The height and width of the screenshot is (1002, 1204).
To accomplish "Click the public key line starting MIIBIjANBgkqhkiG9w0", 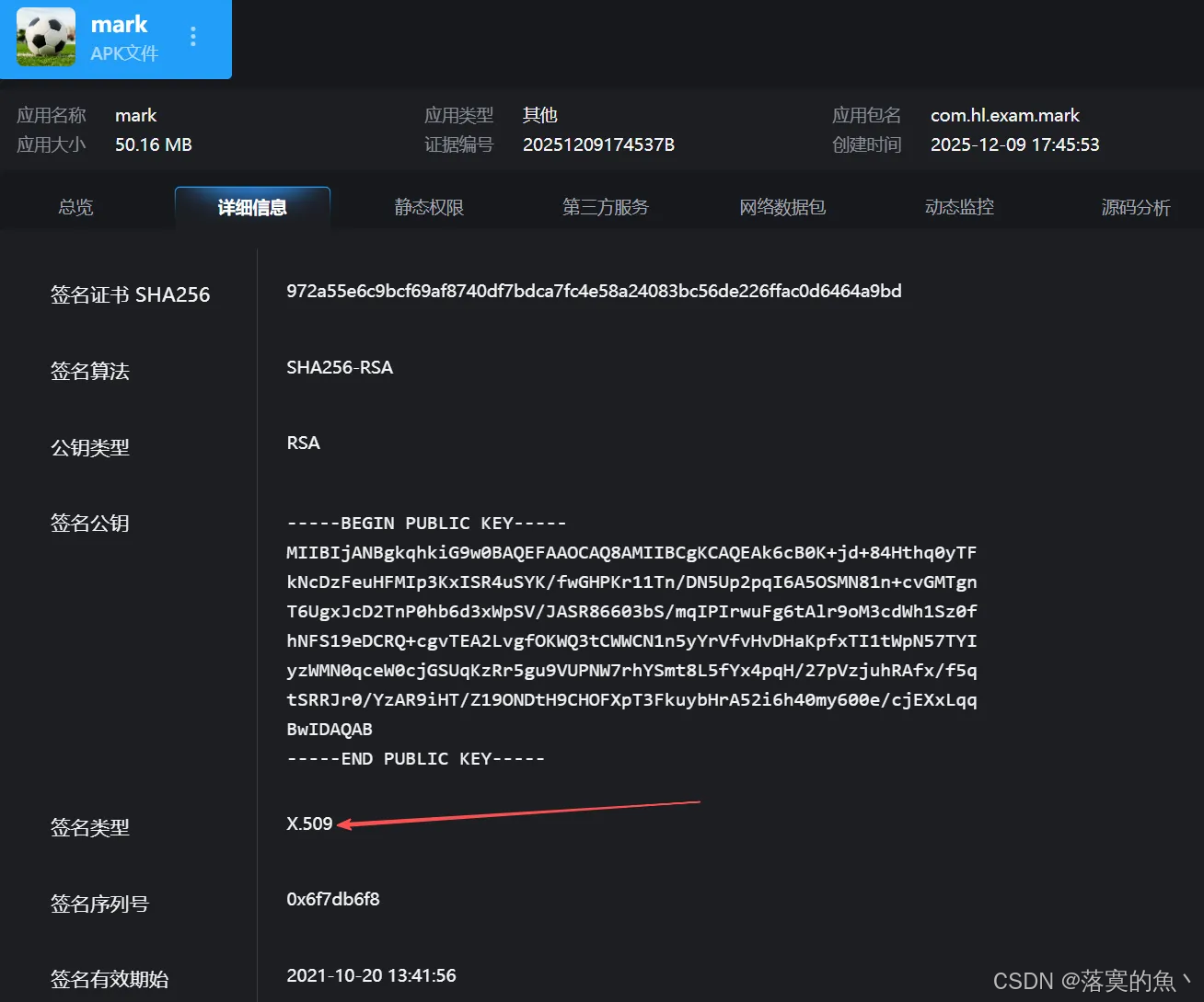I will [631, 552].
